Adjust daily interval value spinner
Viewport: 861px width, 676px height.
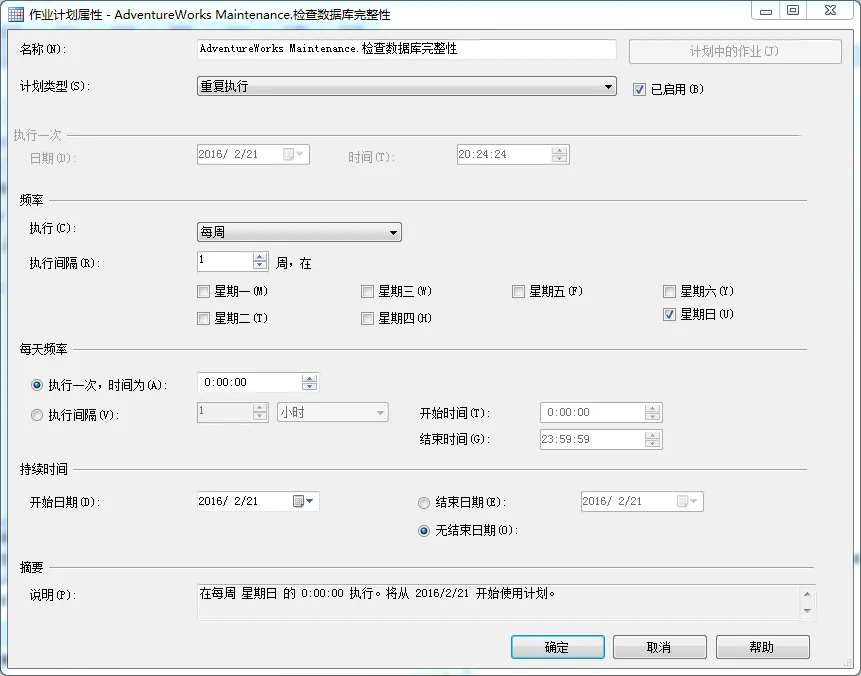click(x=260, y=412)
